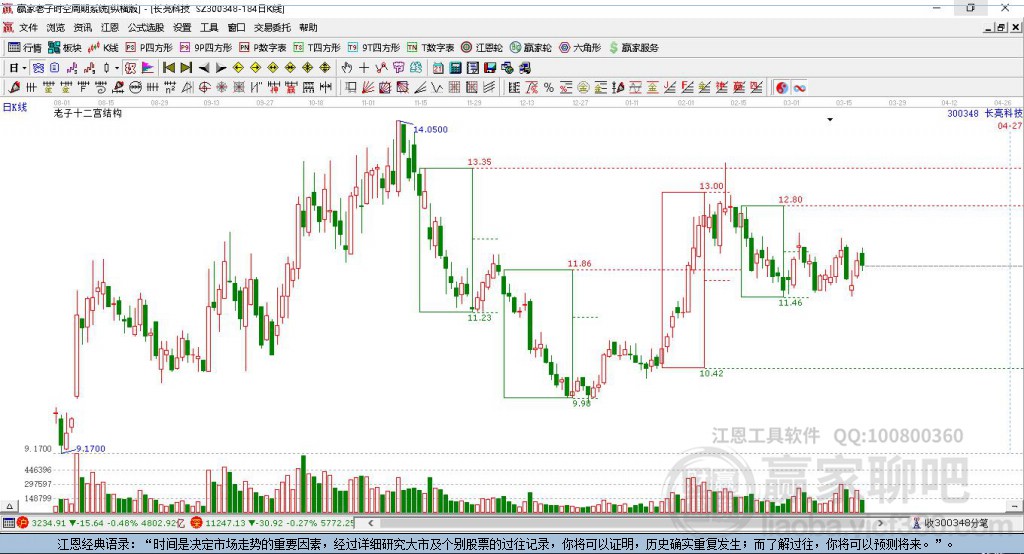Click the 10.42 price level label
Viewport: 1024px width, 554px height.
point(711,374)
